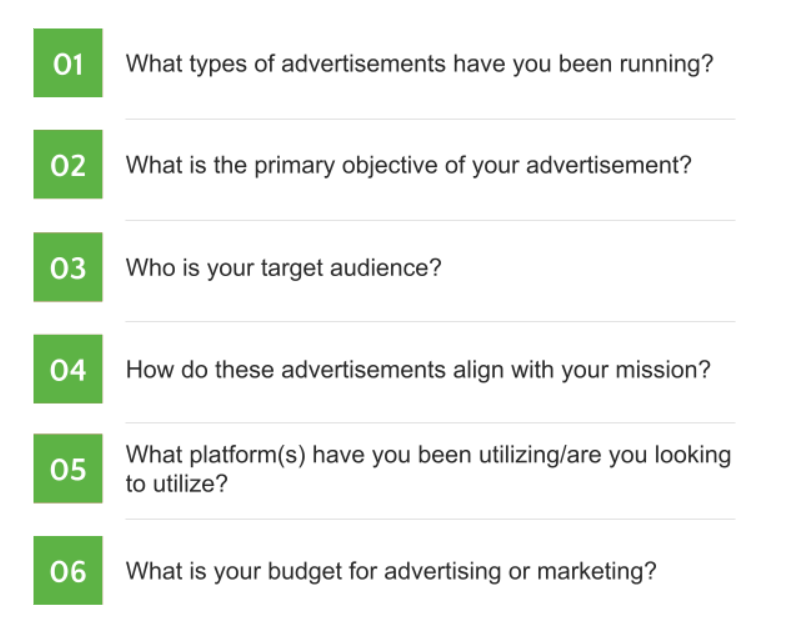
Task: Click the green 03 number badge
Action: pos(68,267)
